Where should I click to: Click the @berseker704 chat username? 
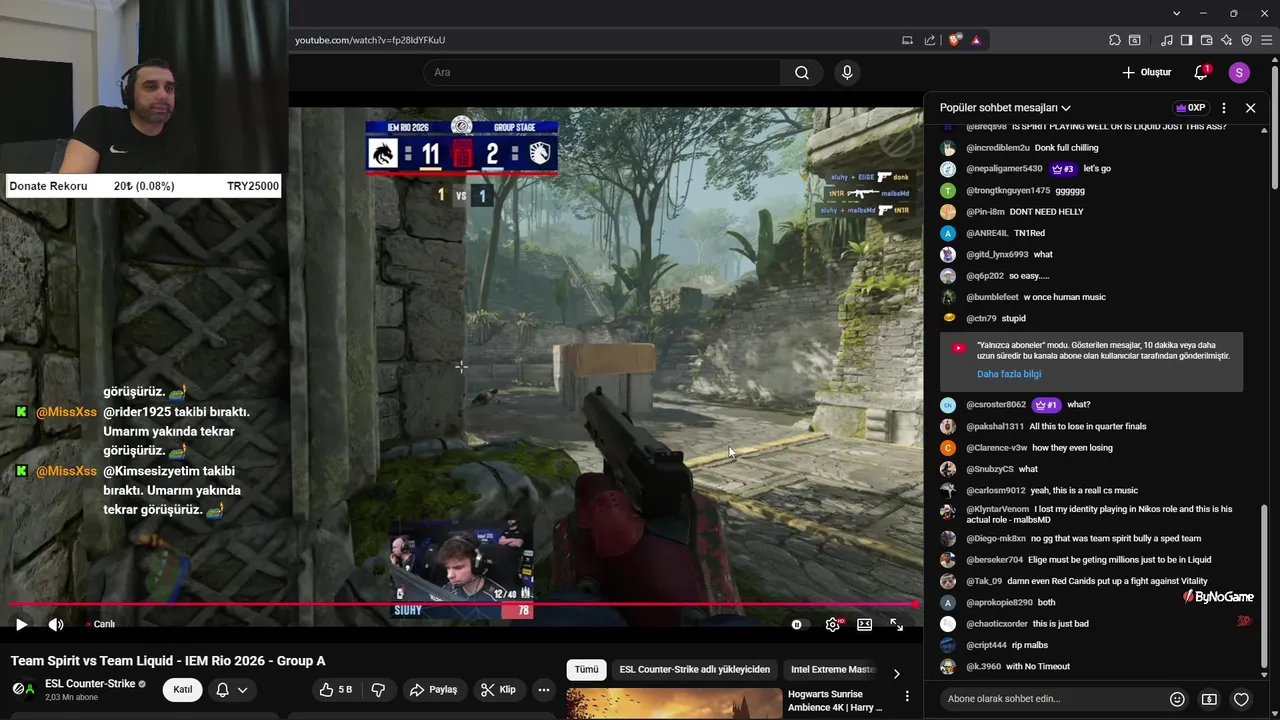tap(994, 560)
